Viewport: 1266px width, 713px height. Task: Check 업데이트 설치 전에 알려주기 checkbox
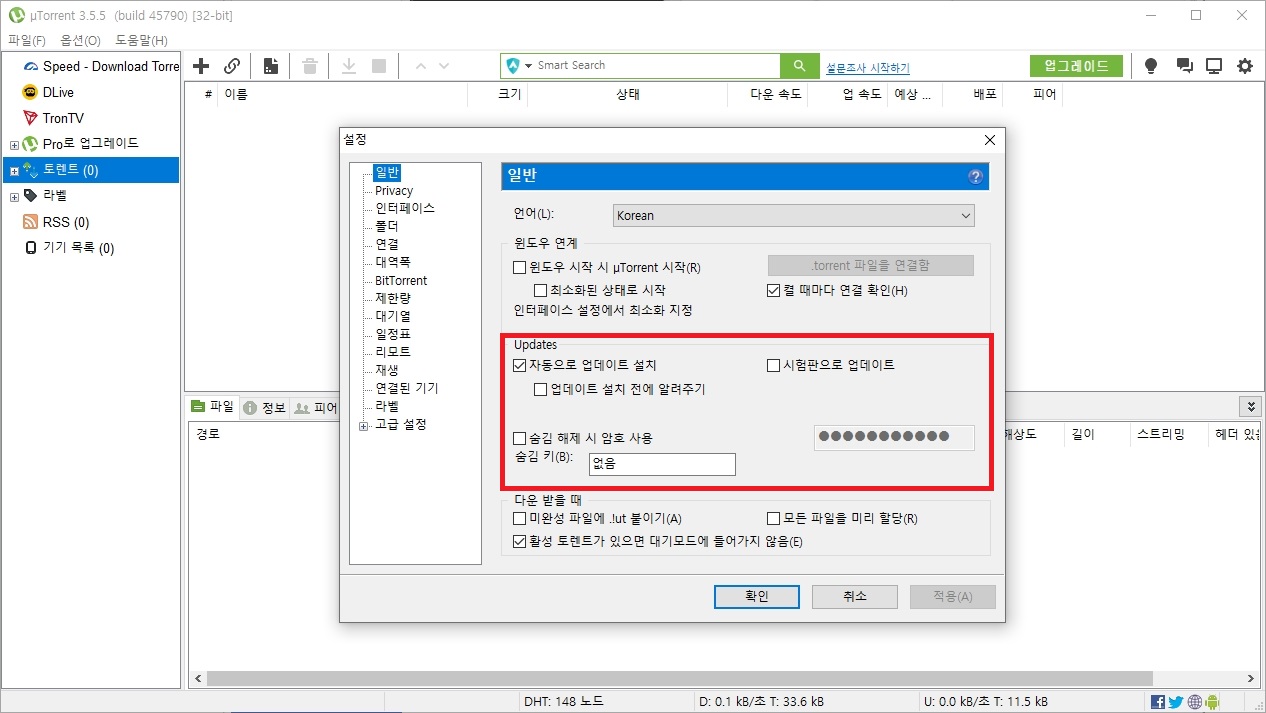tap(541, 389)
